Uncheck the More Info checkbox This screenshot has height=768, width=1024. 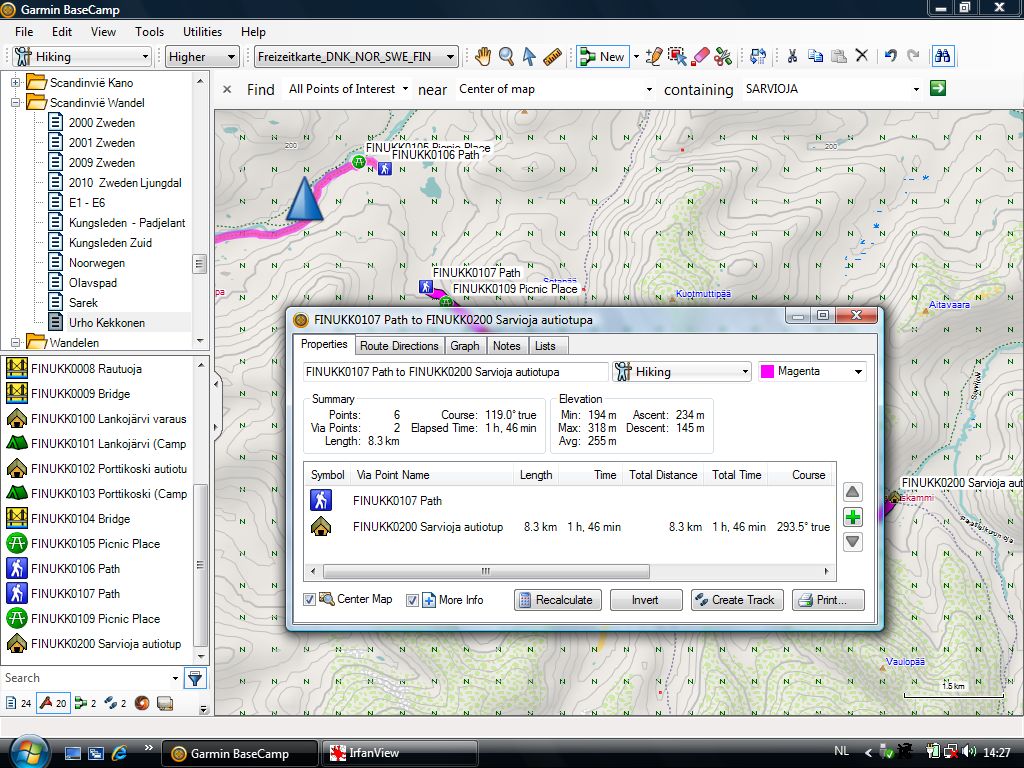(412, 600)
